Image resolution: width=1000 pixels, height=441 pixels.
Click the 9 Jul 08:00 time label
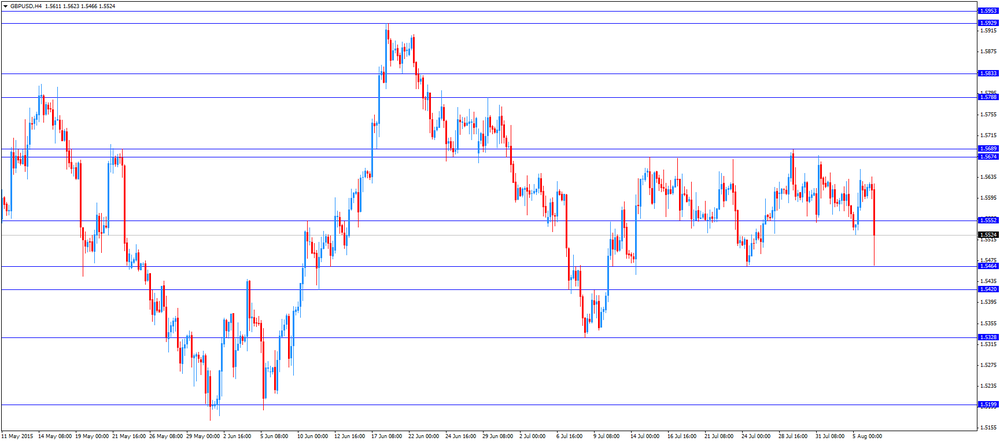point(608,436)
